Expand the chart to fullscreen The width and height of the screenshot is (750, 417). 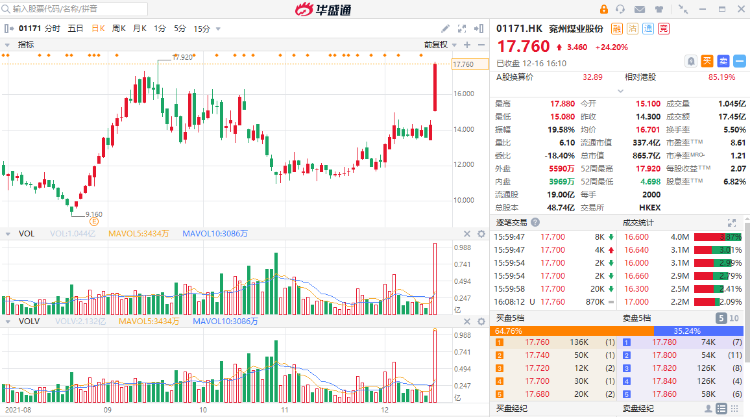[462, 29]
